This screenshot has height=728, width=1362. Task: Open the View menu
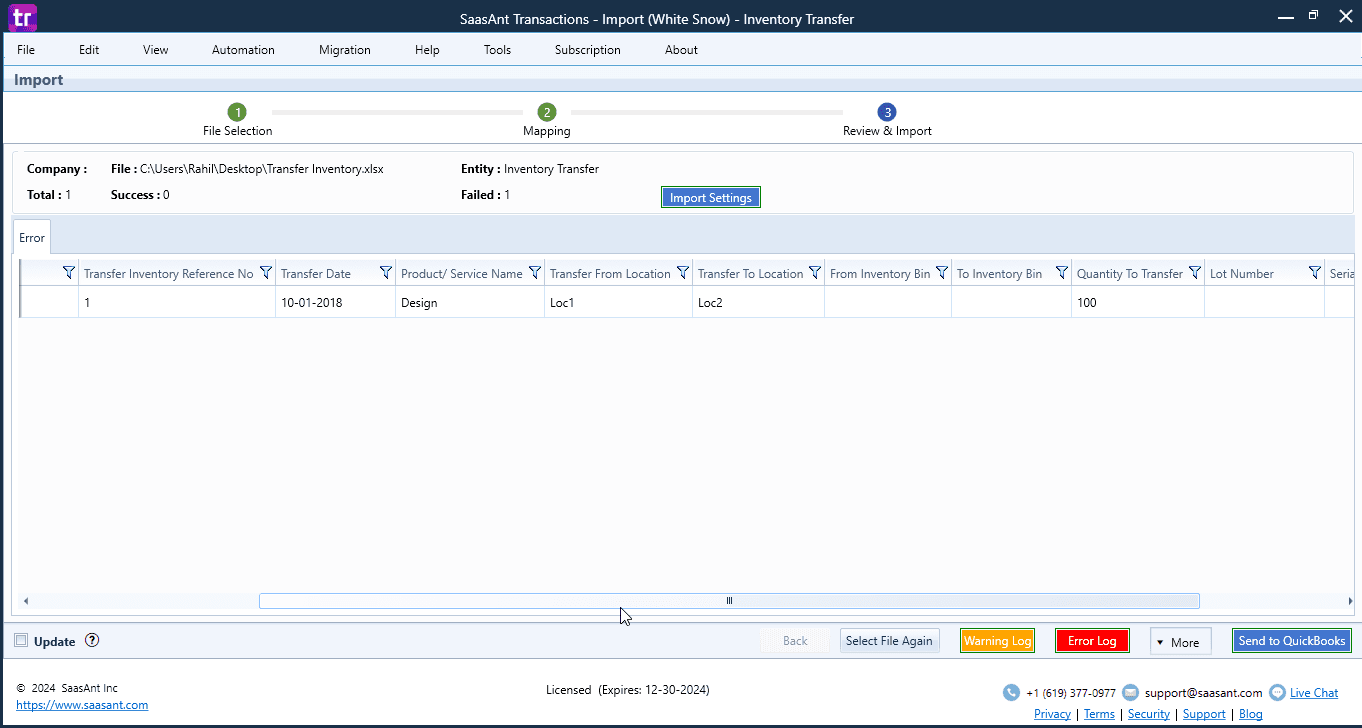point(156,50)
